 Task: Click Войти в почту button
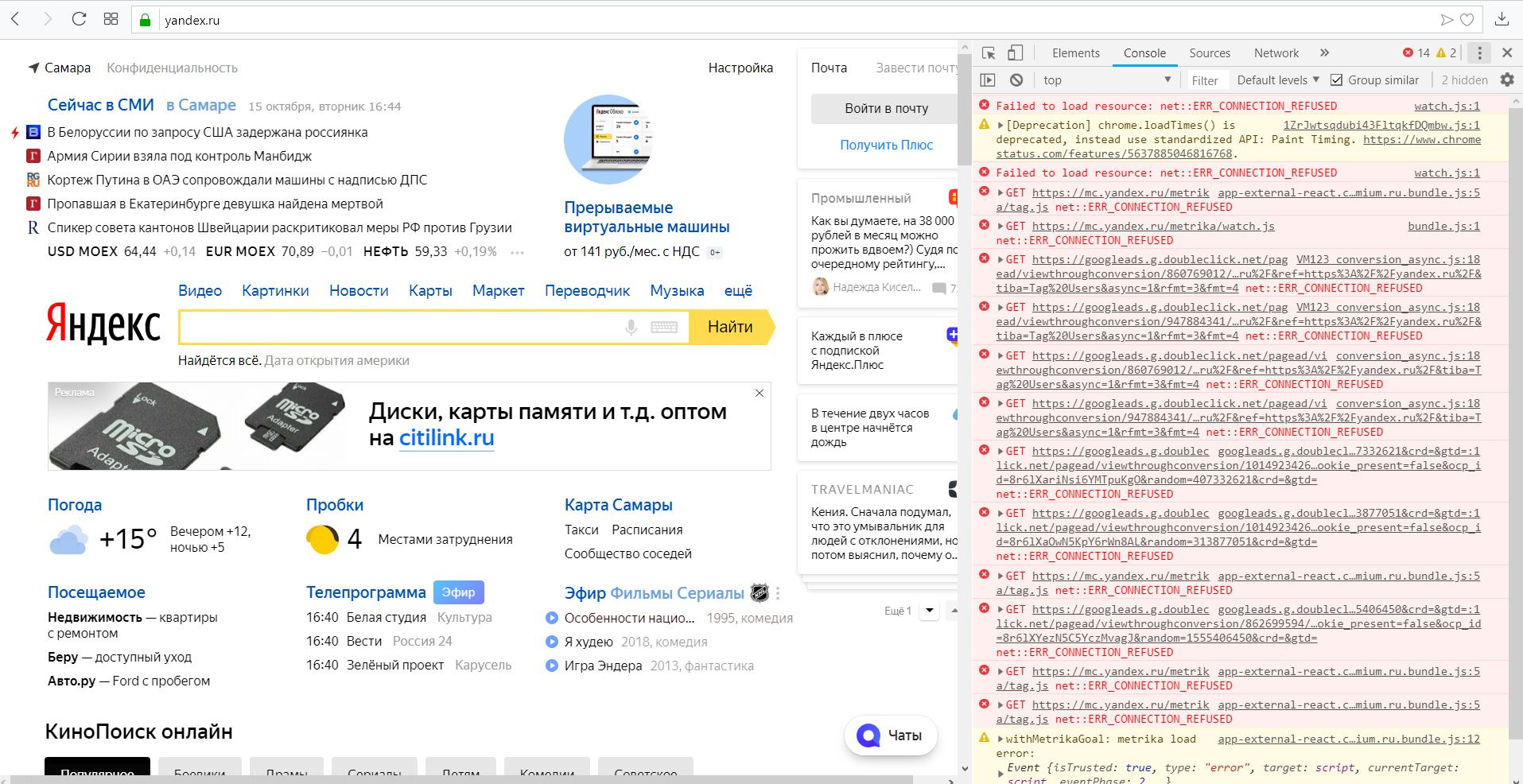click(x=884, y=109)
